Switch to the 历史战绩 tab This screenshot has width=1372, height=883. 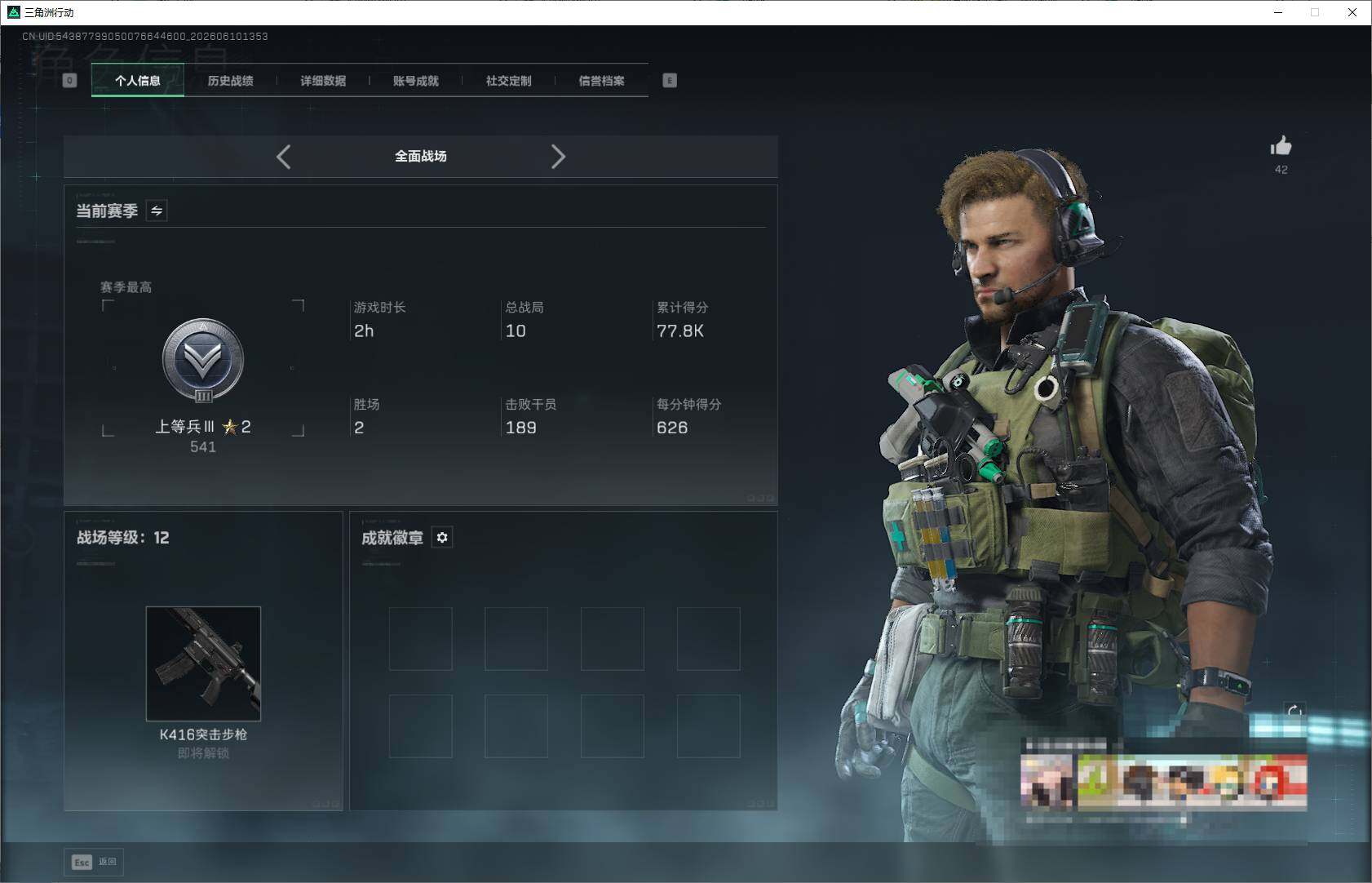point(230,81)
